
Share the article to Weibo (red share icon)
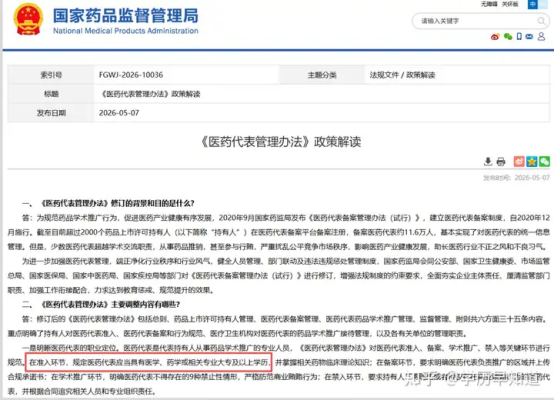coord(519,161)
